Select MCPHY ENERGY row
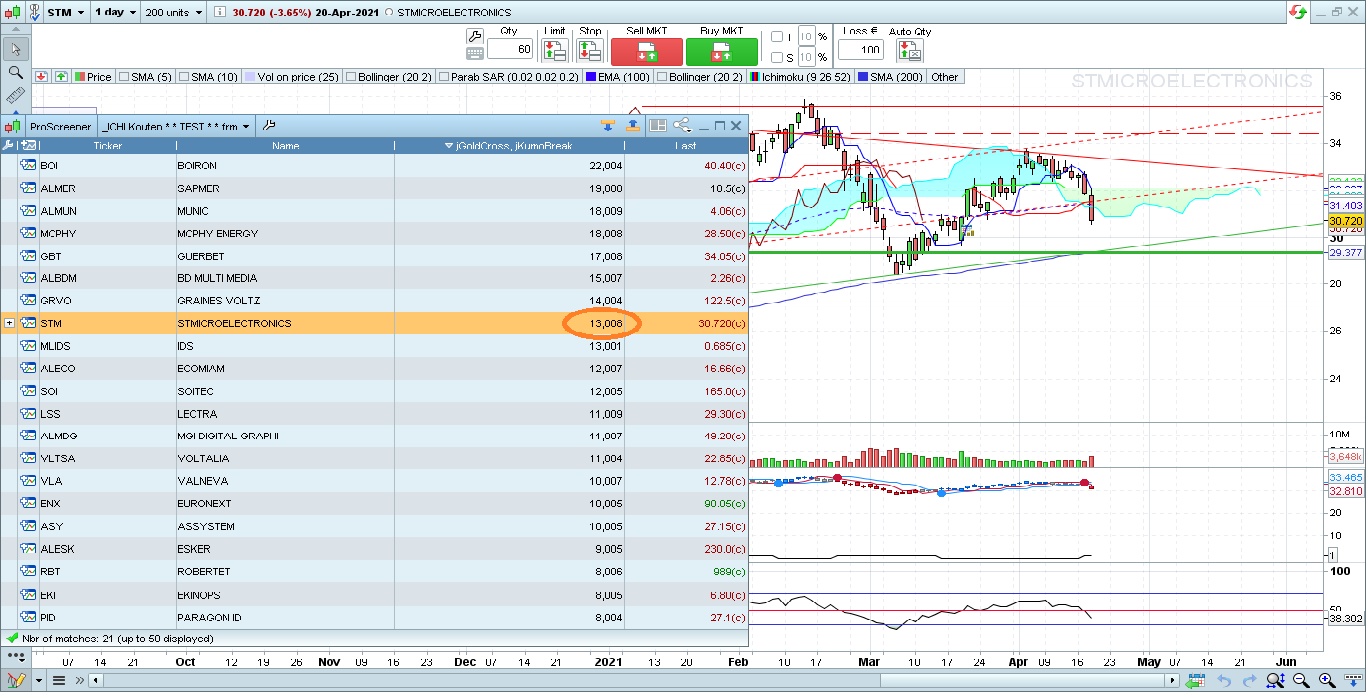Image resolution: width=1368 pixels, height=698 pixels. [374, 233]
